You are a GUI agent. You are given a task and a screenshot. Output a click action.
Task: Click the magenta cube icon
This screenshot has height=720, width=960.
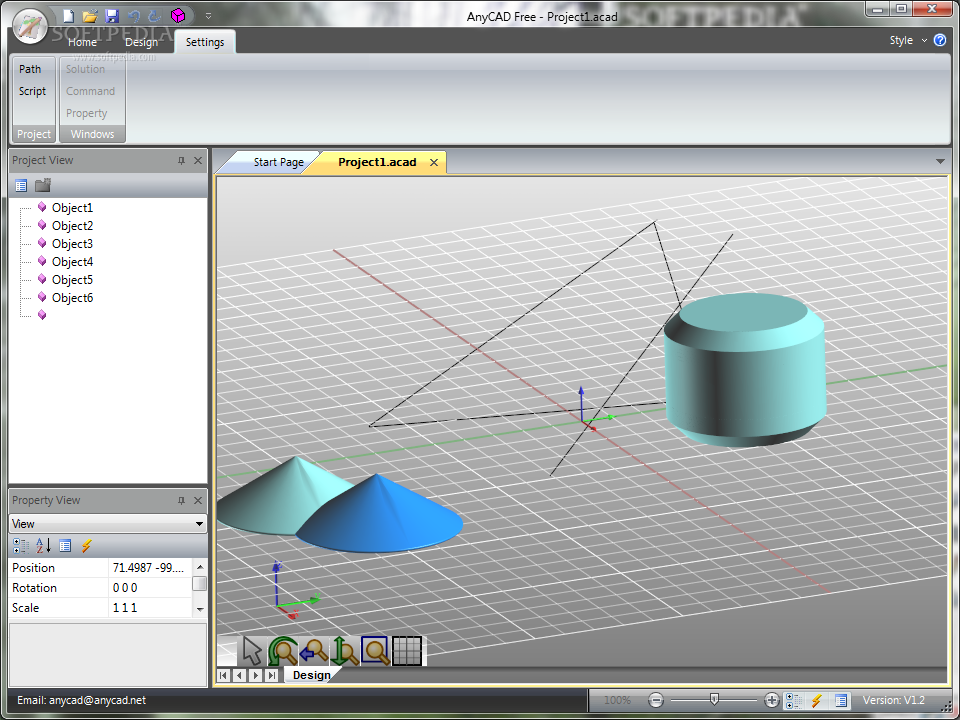click(x=178, y=15)
